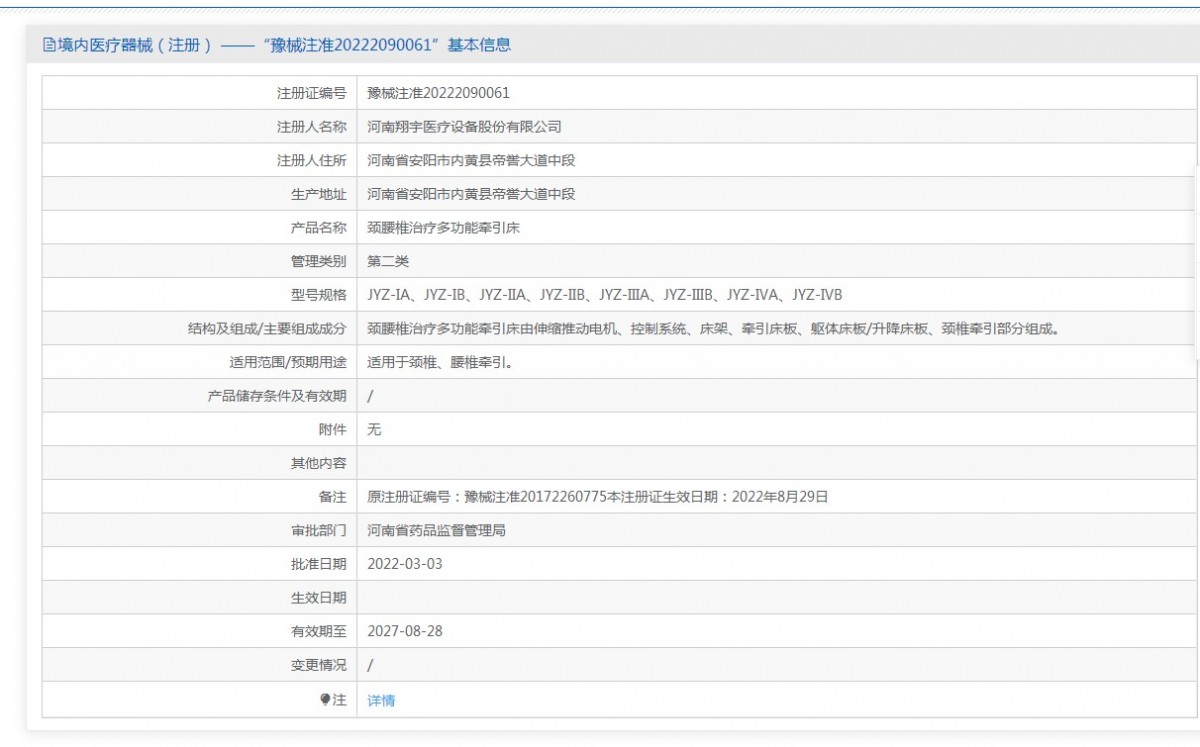Click the 注册证编号 row label
The height and width of the screenshot is (747, 1200).
point(311,93)
